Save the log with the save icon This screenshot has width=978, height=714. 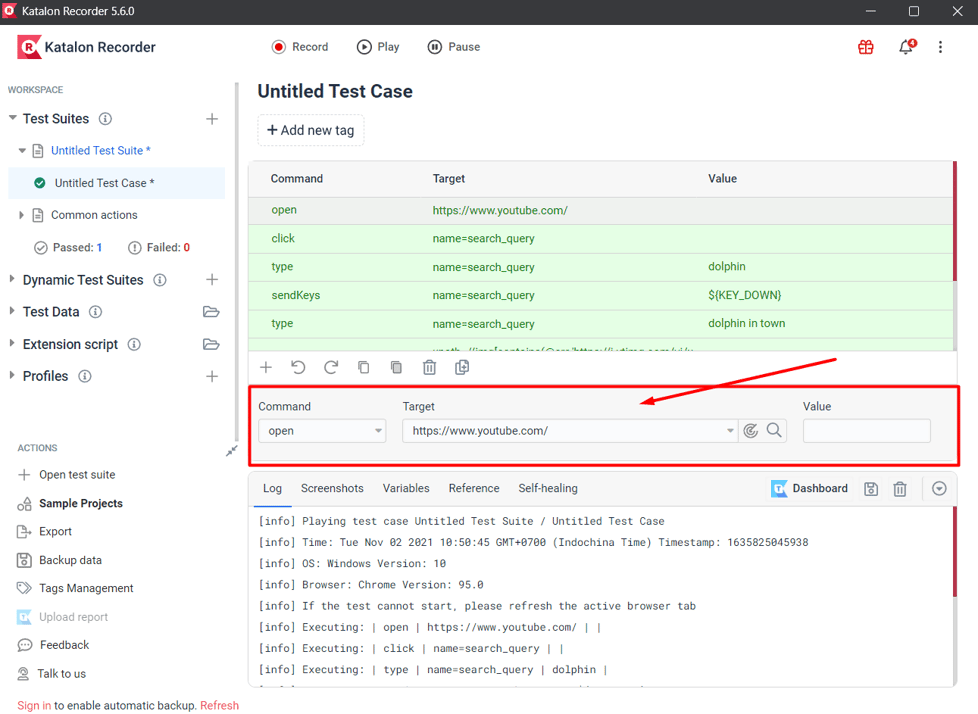tap(870, 489)
